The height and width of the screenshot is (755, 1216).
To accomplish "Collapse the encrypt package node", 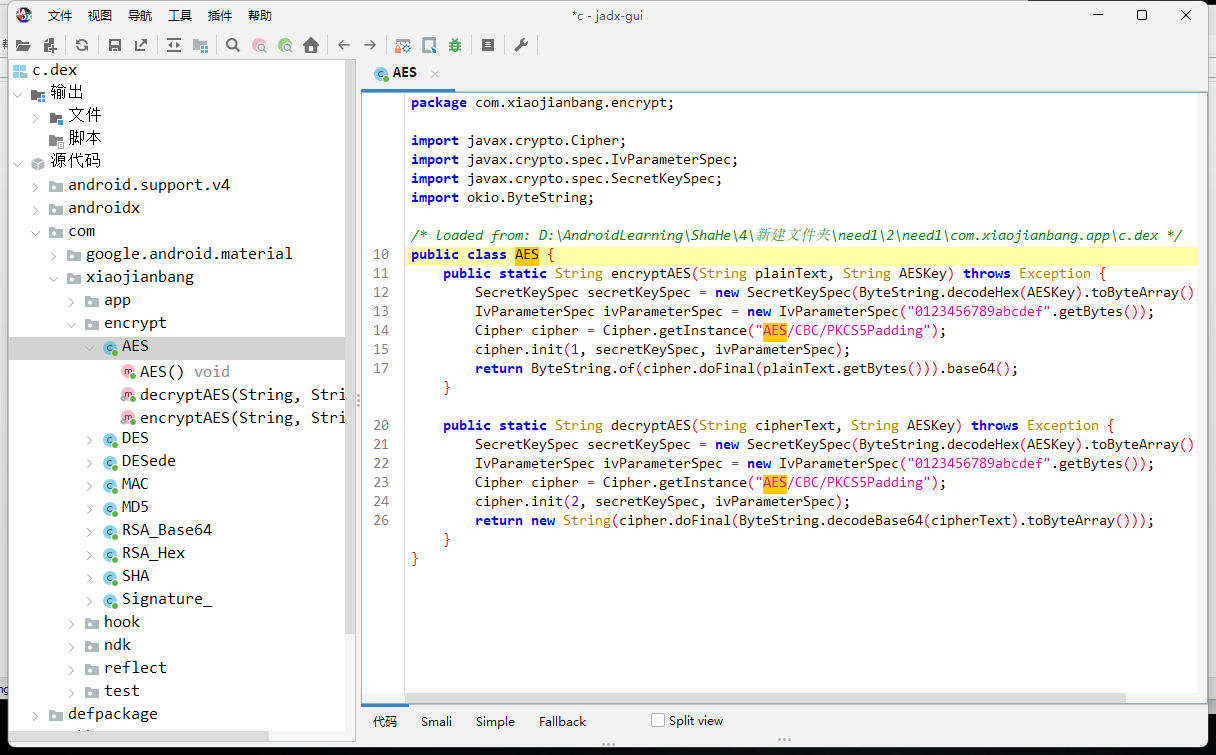I will [x=72, y=324].
